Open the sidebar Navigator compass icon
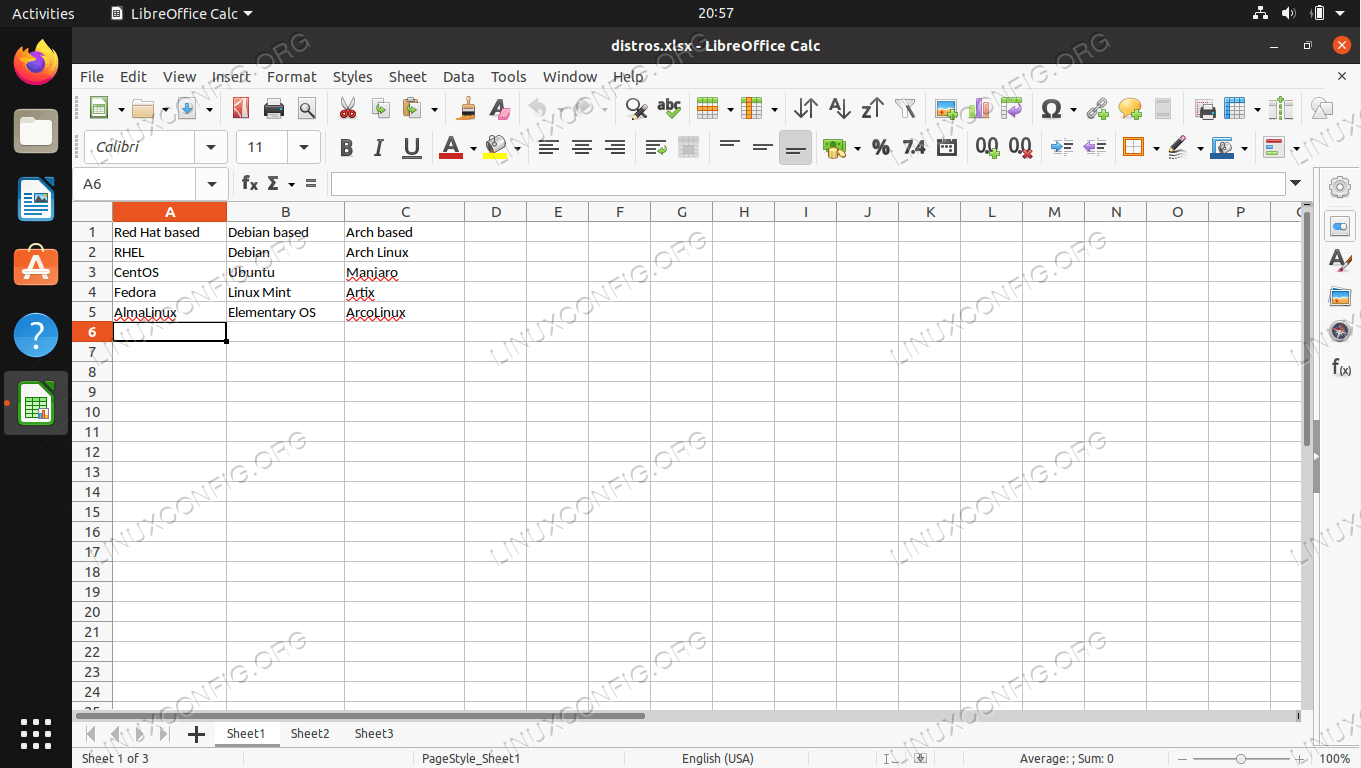Screen dimensions: 1361x768 click(x=1340, y=331)
